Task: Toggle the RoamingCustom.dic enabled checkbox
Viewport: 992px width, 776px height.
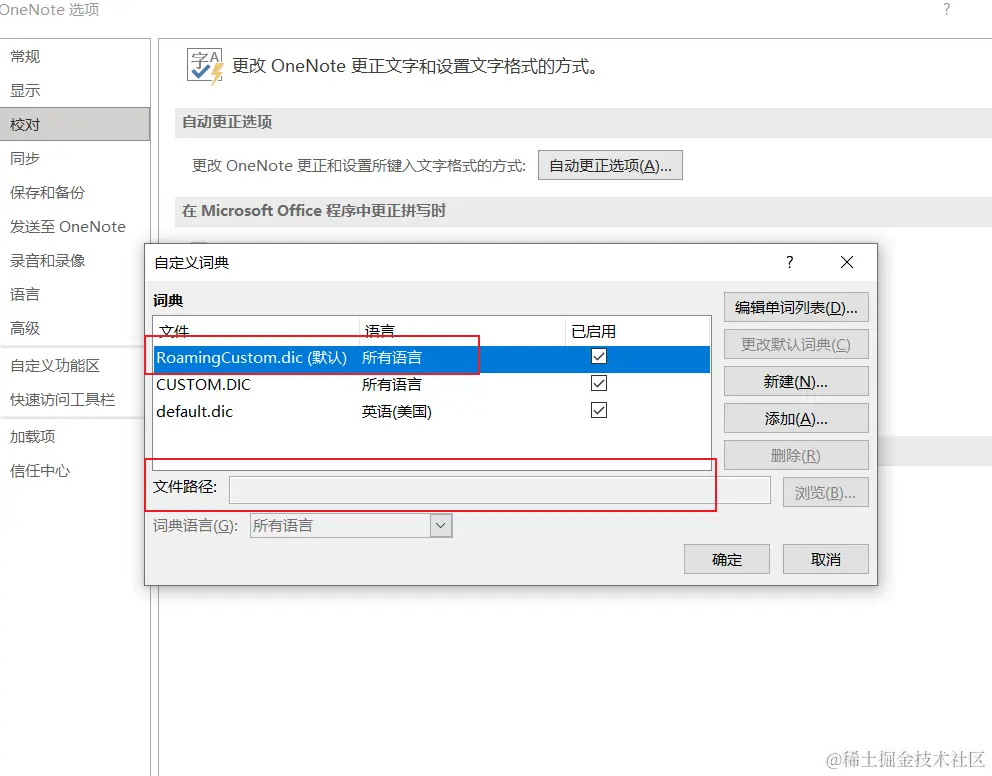Action: click(598, 356)
